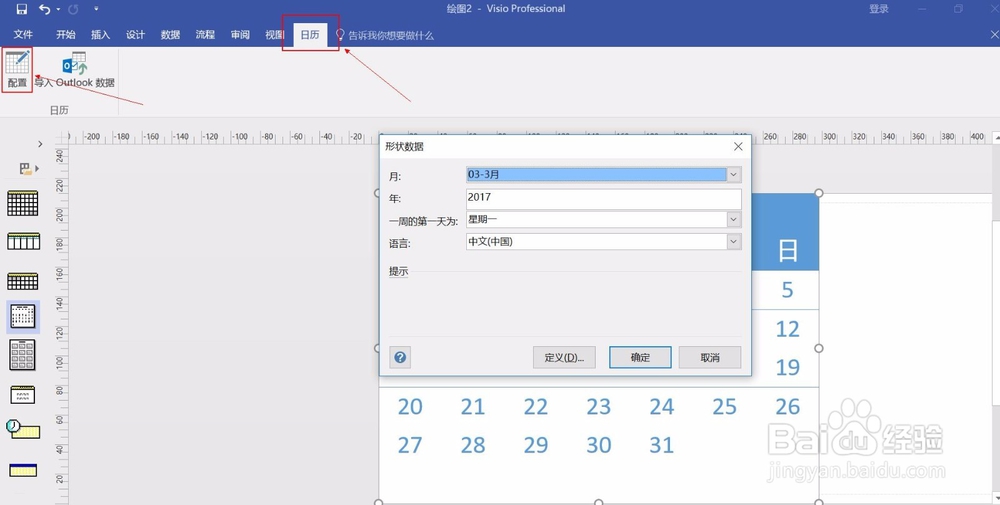Switch to the 数据 ribbon tab

[x=170, y=34]
